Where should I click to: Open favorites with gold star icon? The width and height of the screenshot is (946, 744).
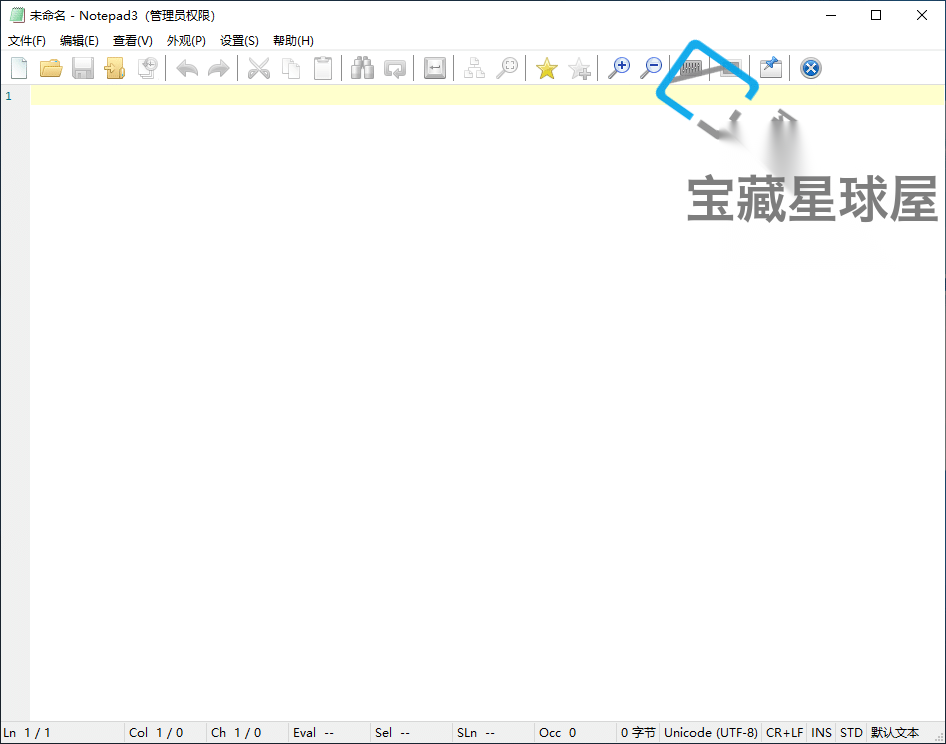(x=547, y=68)
